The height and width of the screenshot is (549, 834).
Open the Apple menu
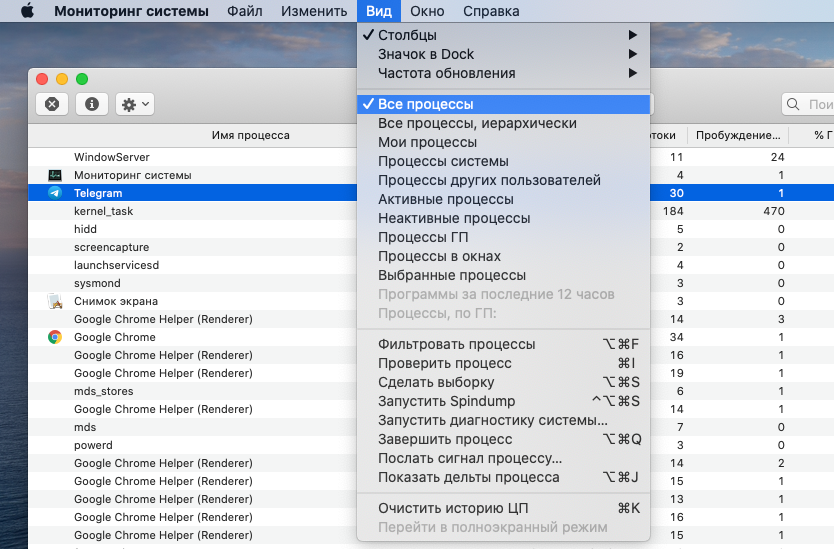[x=27, y=11]
